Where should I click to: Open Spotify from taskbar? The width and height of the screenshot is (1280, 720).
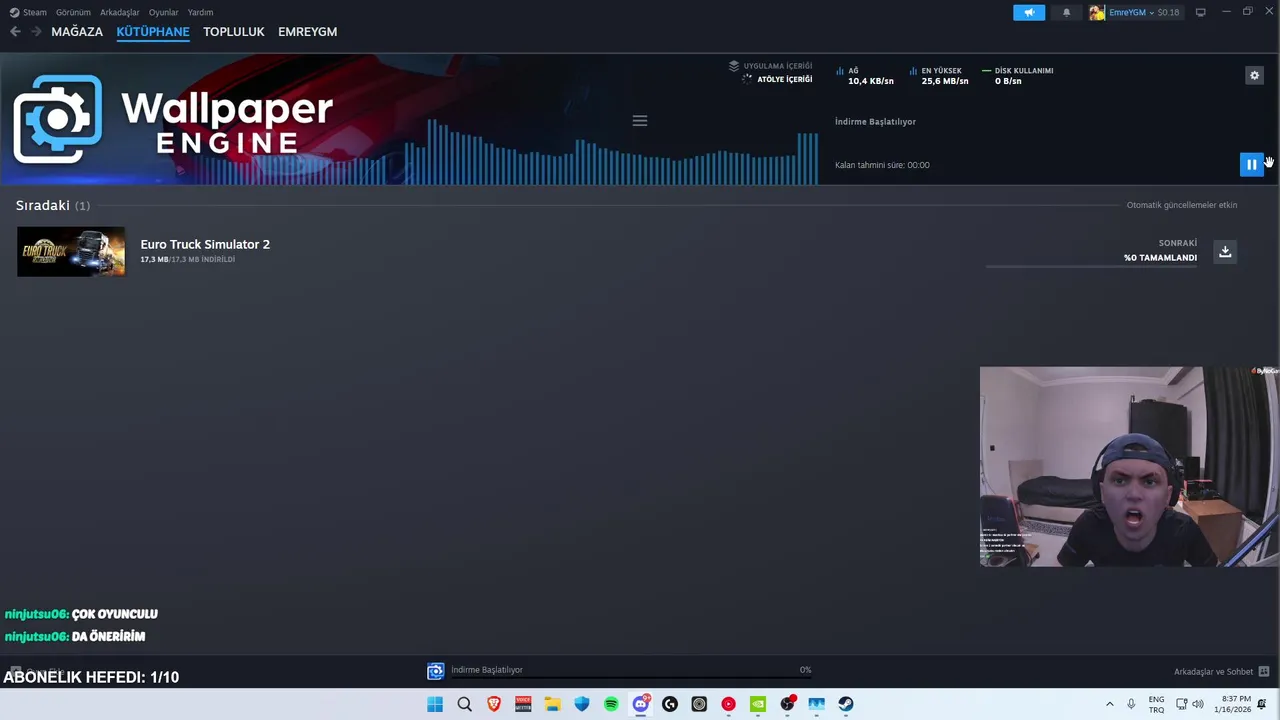click(x=611, y=704)
